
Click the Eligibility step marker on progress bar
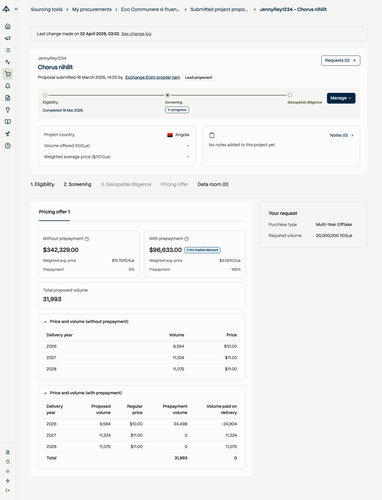45,95
